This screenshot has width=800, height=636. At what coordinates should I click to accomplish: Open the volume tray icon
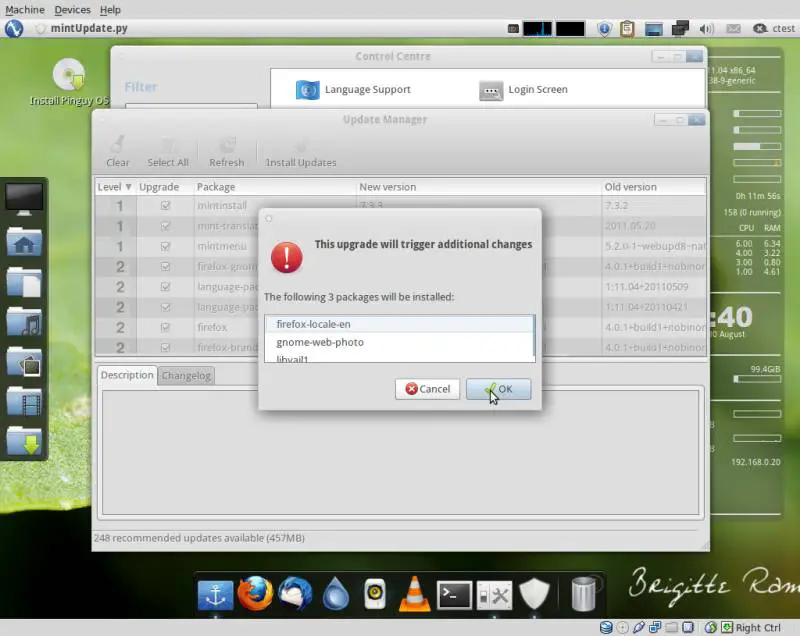coord(707,29)
